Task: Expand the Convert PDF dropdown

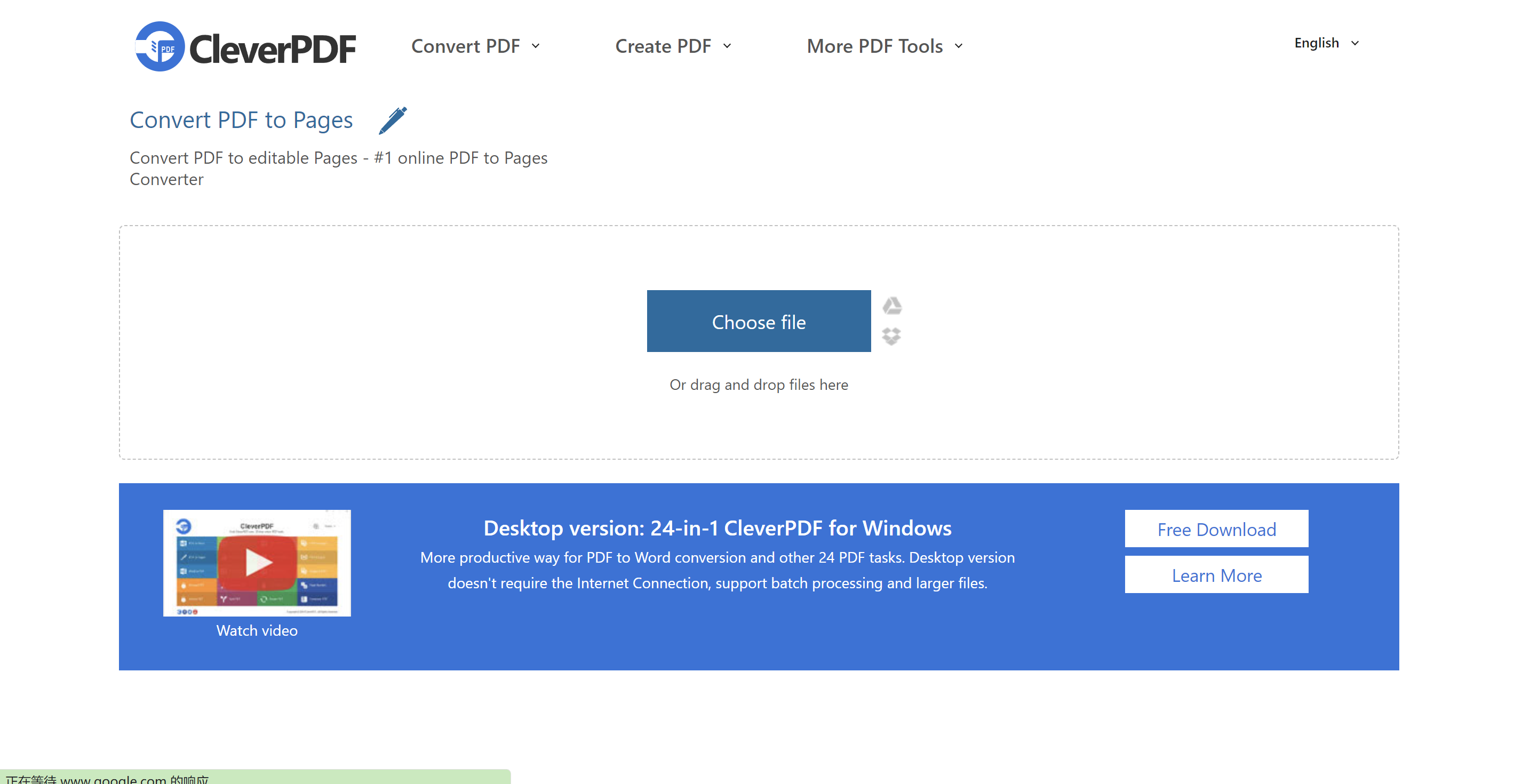Action: click(466, 46)
